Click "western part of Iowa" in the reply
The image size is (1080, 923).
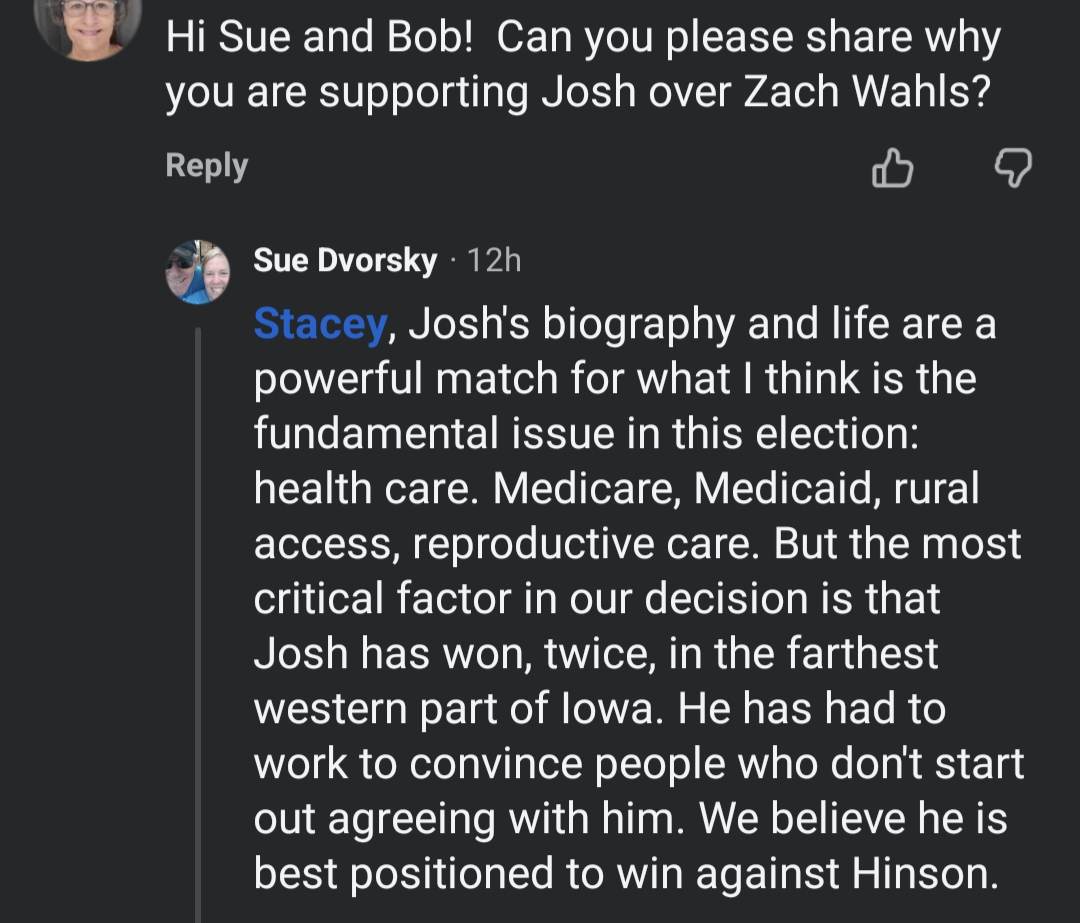459,709
